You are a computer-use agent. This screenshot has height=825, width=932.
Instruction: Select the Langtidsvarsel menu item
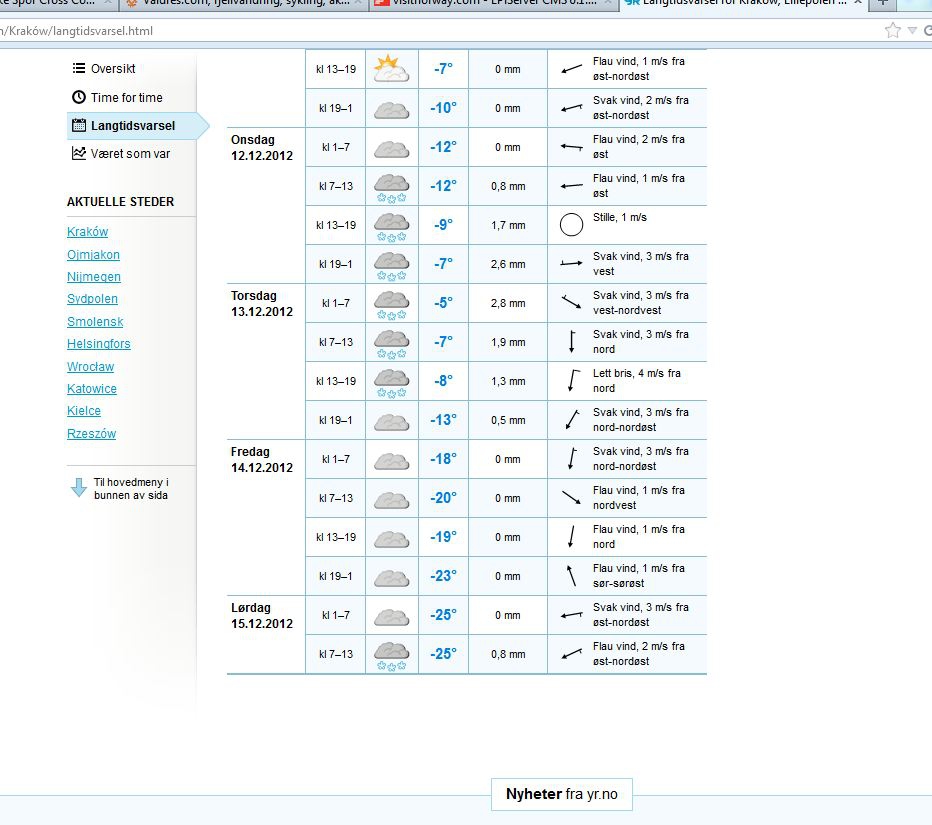pyautogui.click(x=133, y=126)
